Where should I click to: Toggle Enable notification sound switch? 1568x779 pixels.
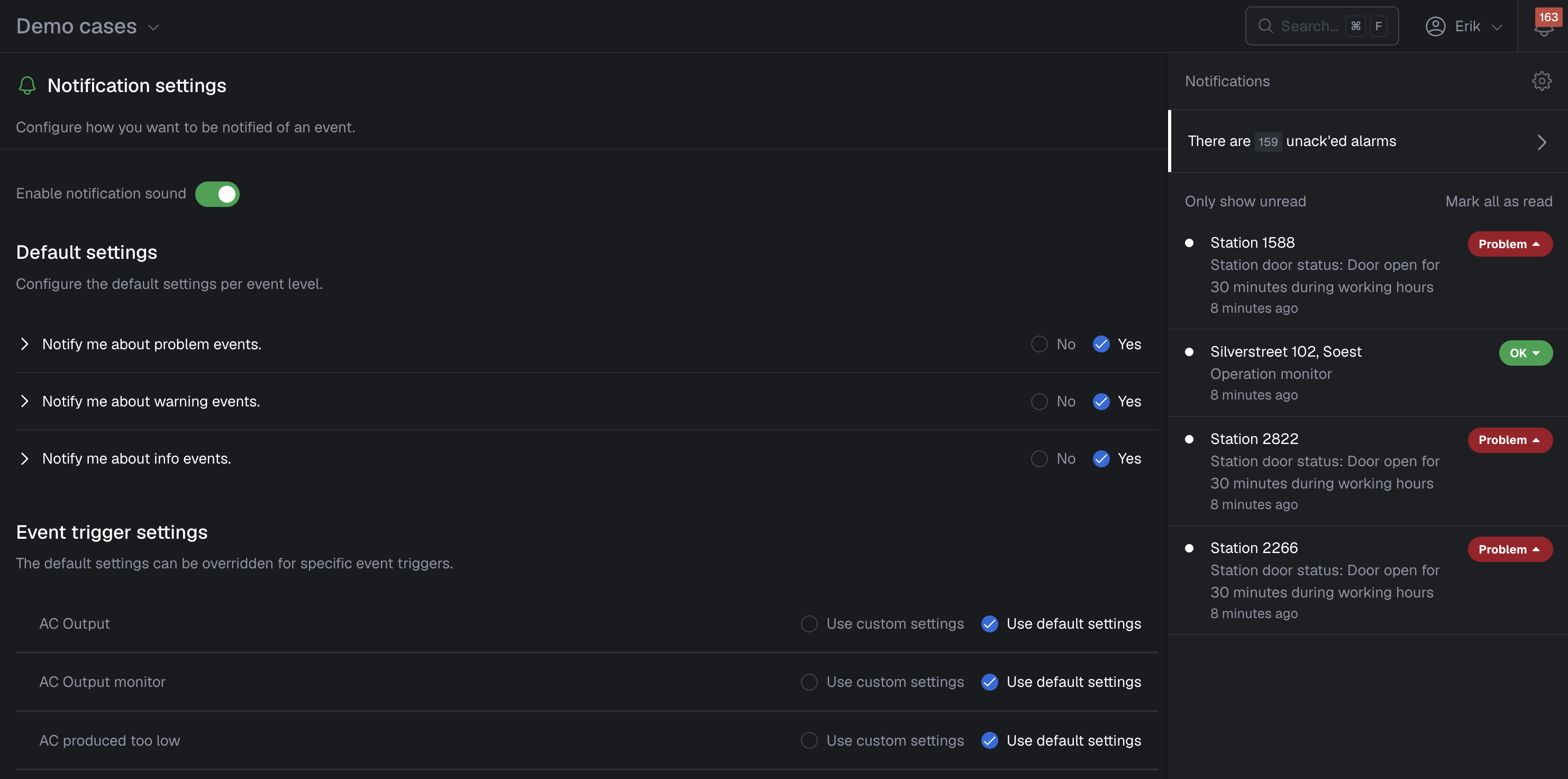[x=217, y=194]
